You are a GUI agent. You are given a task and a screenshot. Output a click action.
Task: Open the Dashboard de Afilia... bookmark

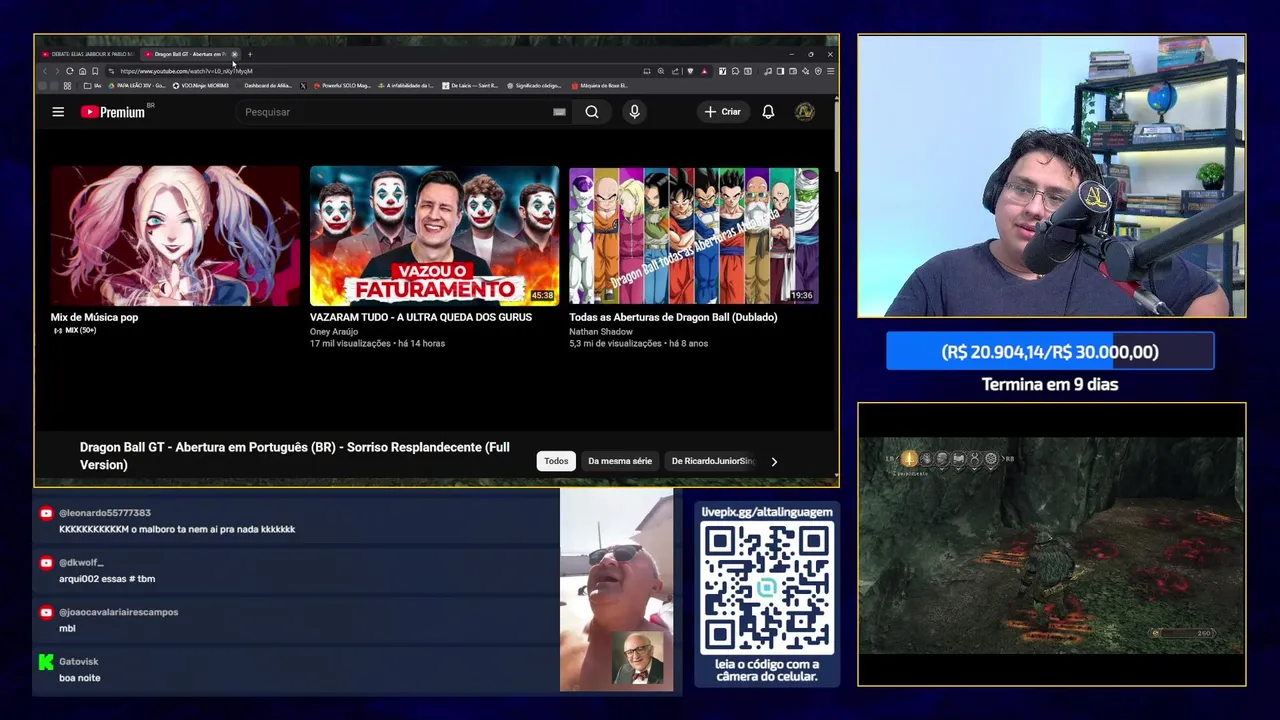(x=268, y=86)
